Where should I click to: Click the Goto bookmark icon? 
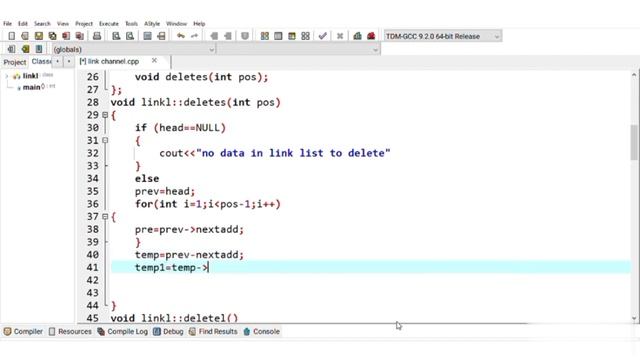[39, 49]
